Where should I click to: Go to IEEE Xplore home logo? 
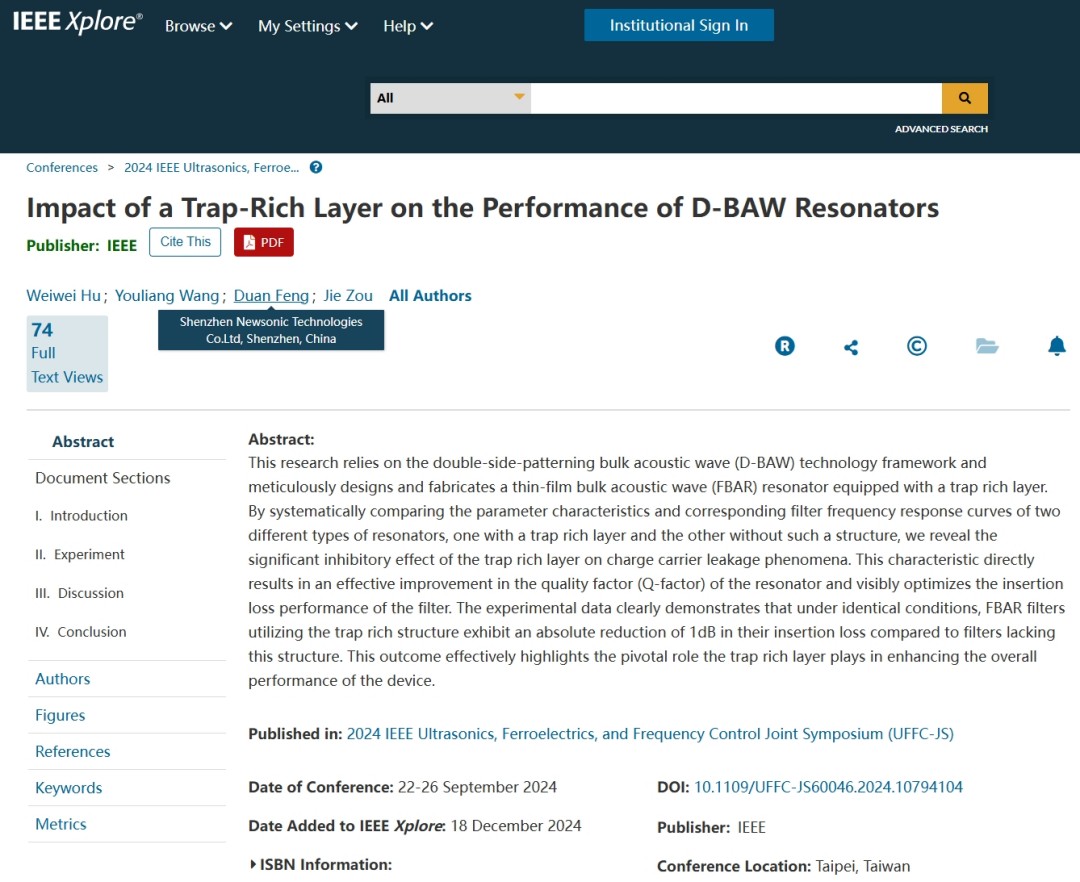point(77,24)
